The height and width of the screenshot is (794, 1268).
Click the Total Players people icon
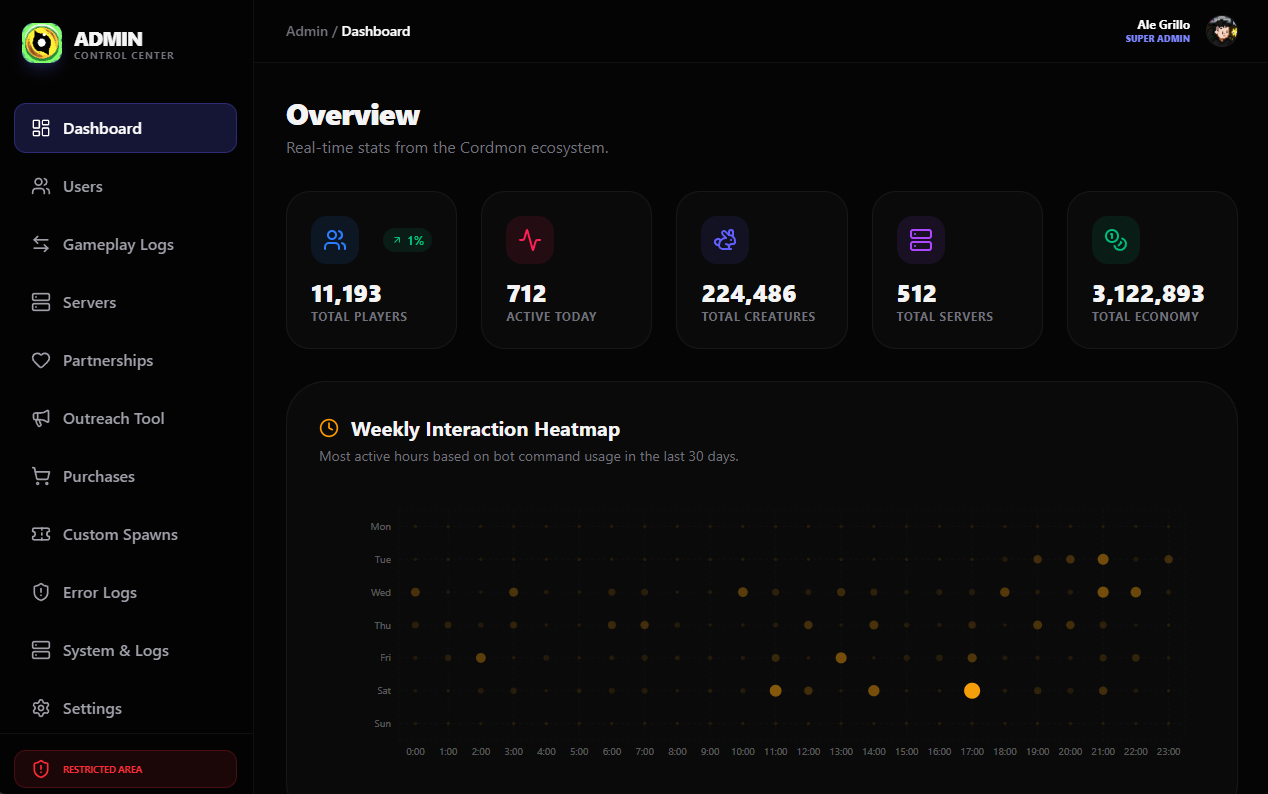click(335, 240)
